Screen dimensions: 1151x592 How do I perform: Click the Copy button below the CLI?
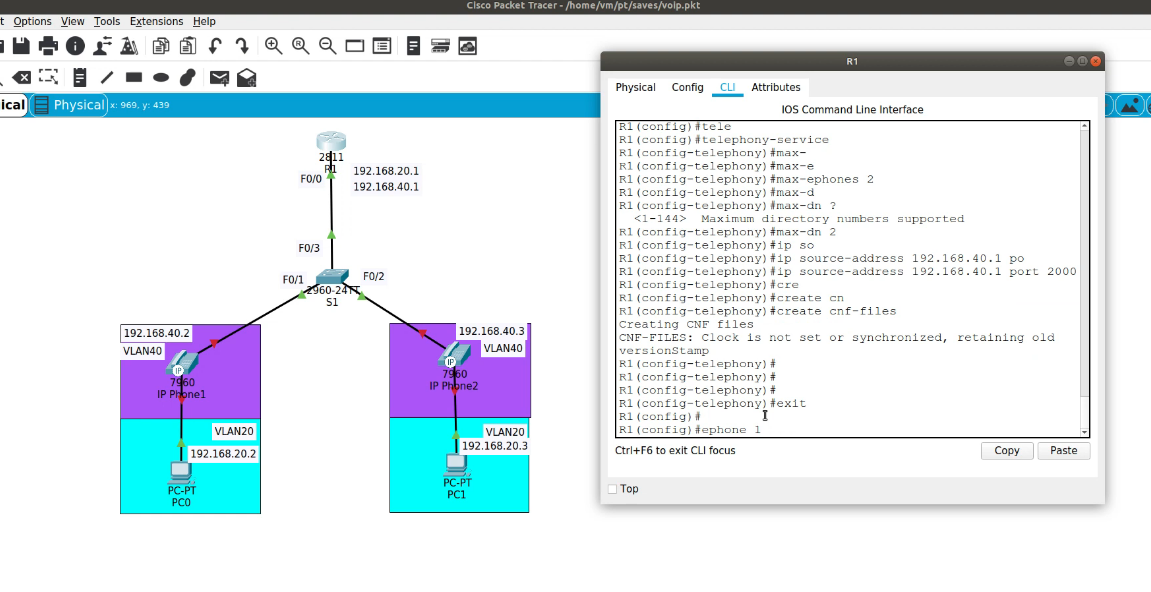click(x=1006, y=451)
